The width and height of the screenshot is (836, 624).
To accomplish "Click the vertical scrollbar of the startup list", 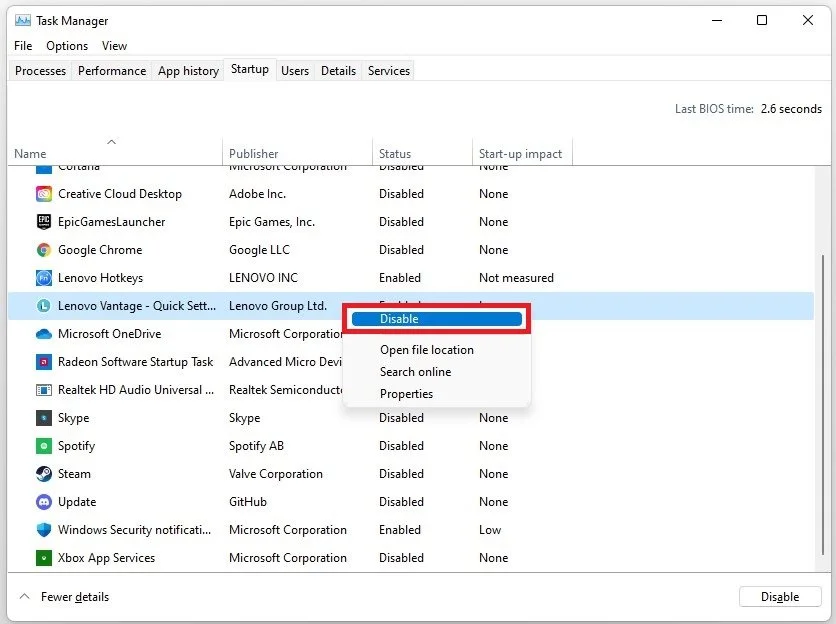I will point(823,405).
